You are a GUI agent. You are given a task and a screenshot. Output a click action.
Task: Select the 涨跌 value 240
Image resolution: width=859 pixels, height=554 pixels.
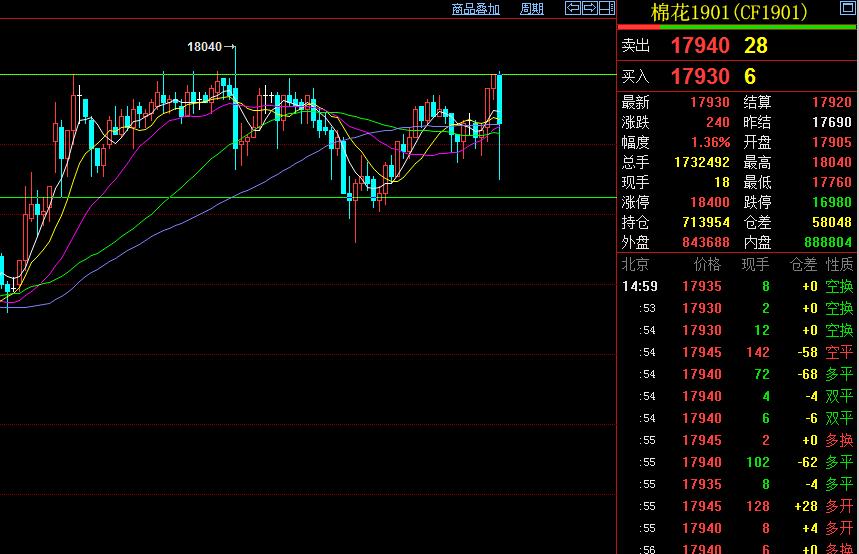coord(718,122)
